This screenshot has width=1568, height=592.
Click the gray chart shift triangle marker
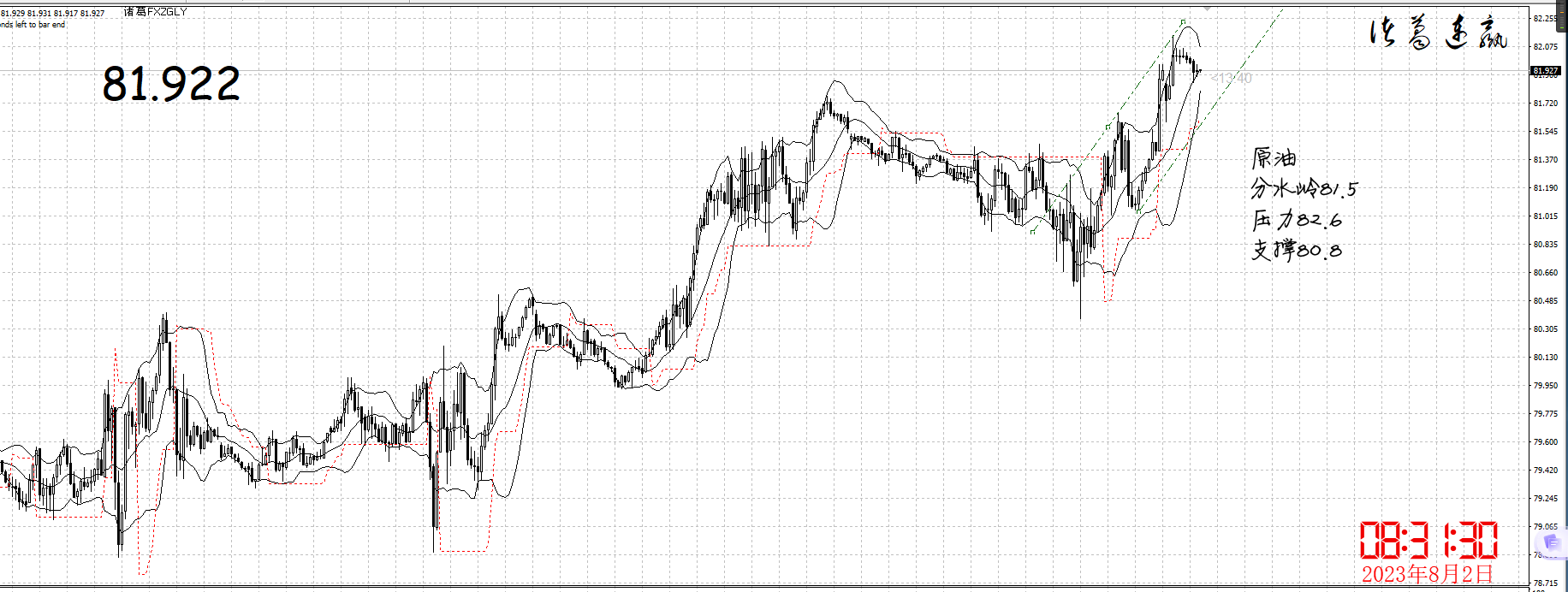point(1207,8)
